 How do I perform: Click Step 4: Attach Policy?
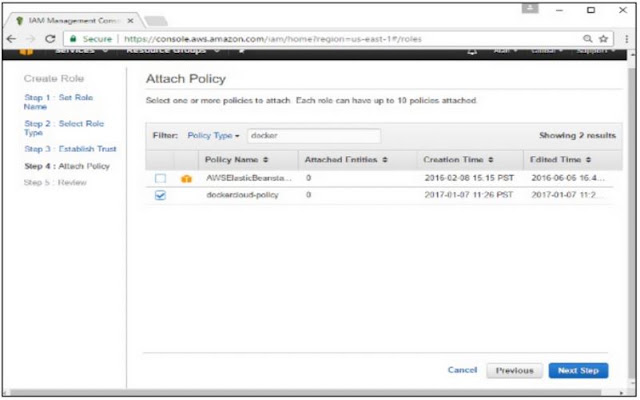[x=67, y=166]
